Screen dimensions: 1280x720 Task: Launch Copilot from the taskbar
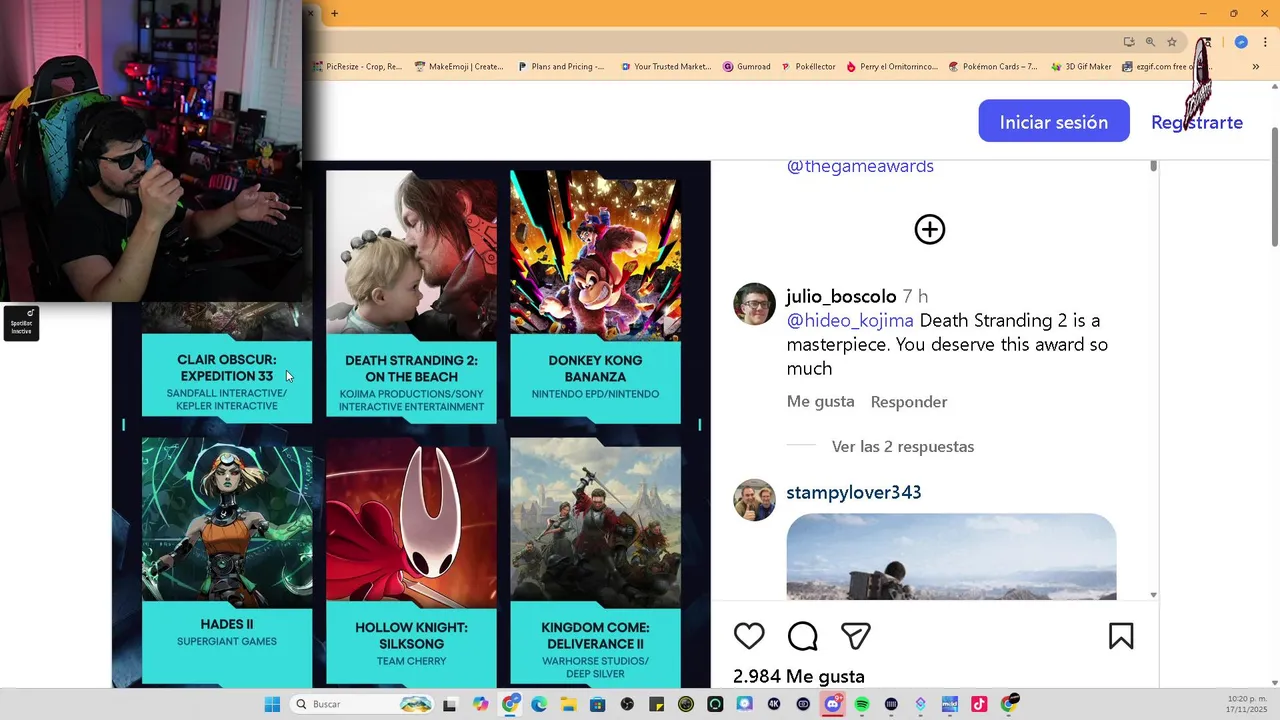481,704
